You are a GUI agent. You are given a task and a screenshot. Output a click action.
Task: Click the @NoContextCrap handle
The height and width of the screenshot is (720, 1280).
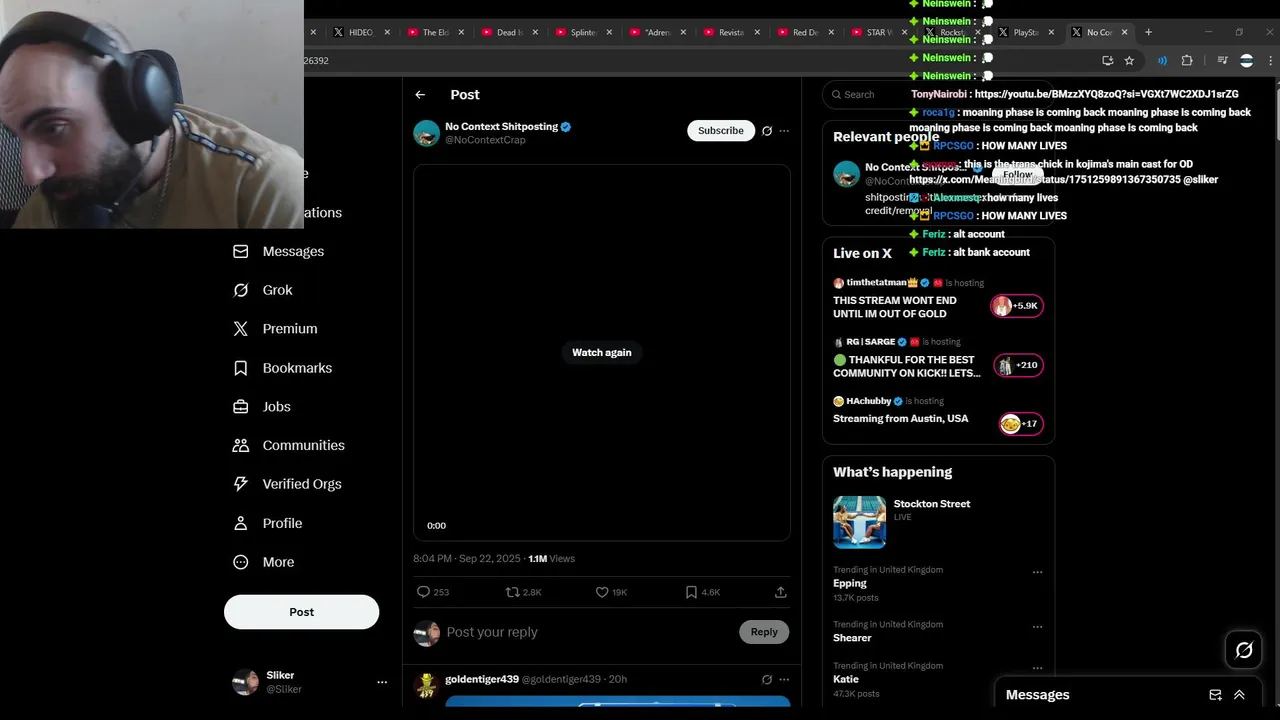point(485,140)
